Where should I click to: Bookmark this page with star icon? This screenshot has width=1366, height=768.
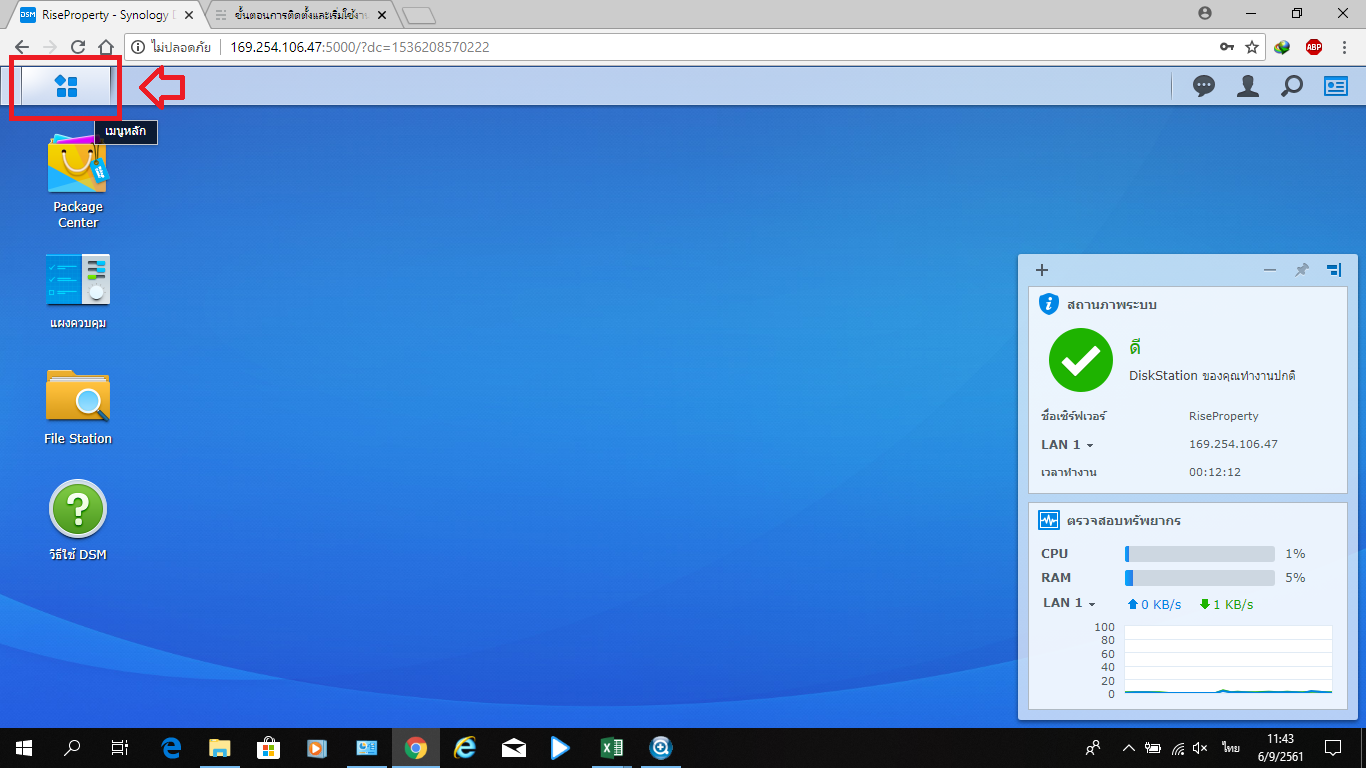point(1251,47)
